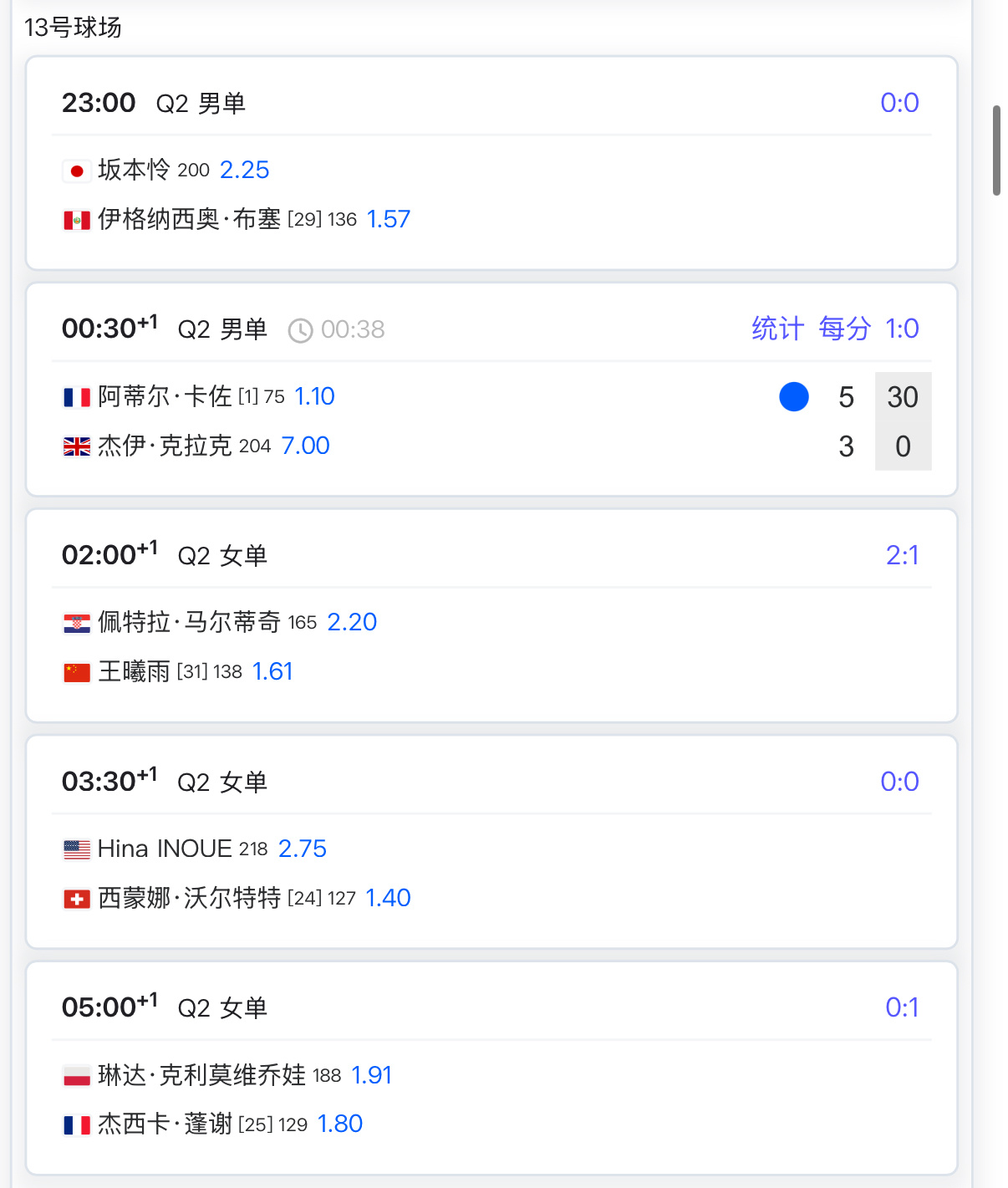Image resolution: width=1008 pixels, height=1188 pixels.
Task: Click the 1.80 odds for 杰西卡·蓬谢
Action: pos(339,1124)
